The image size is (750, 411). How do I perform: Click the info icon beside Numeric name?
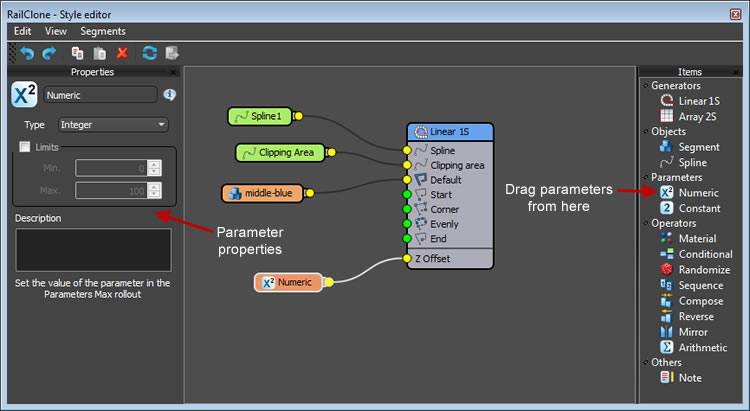[169, 95]
